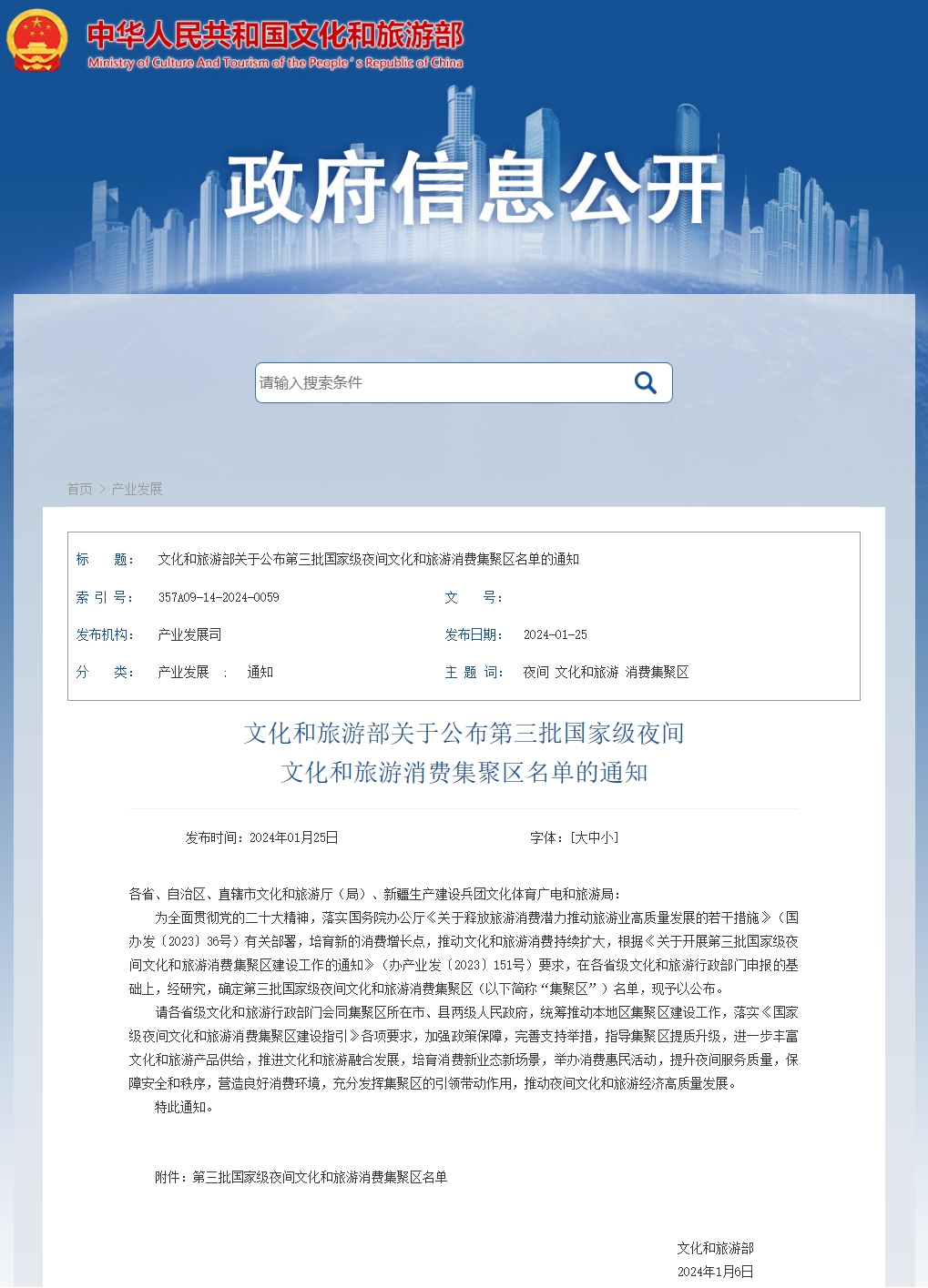Click the 发布日期 value 2024-01-25
Viewport: 928px width, 1288px height.
click(555, 635)
